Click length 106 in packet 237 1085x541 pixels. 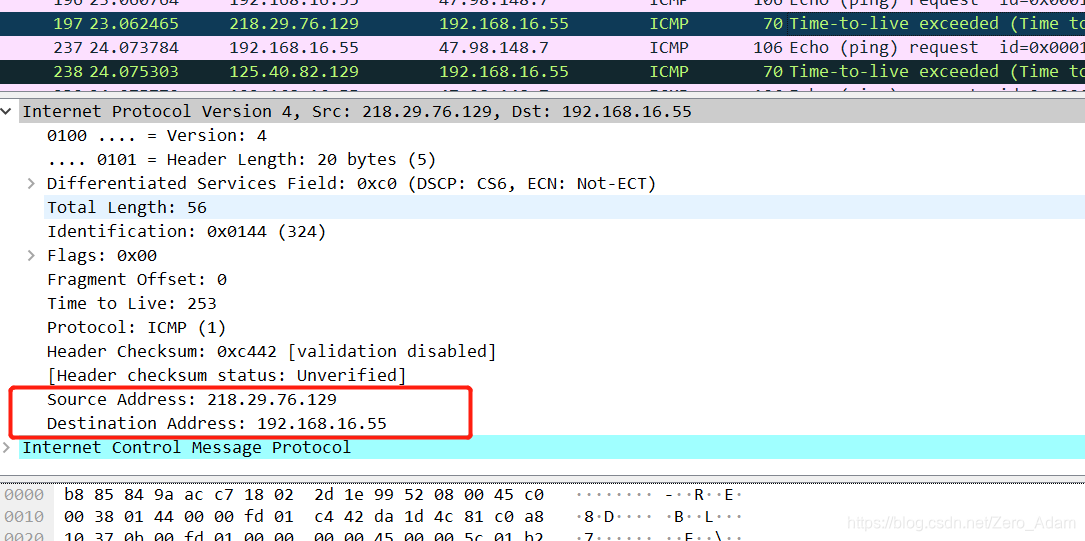[768, 48]
